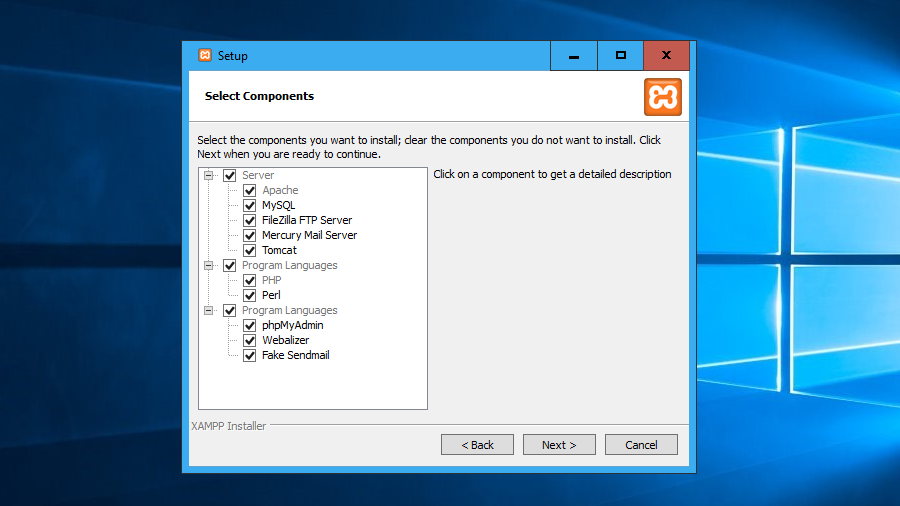The width and height of the screenshot is (900, 506).
Task: Select the Fake Sendmail label
Action: [x=296, y=355]
